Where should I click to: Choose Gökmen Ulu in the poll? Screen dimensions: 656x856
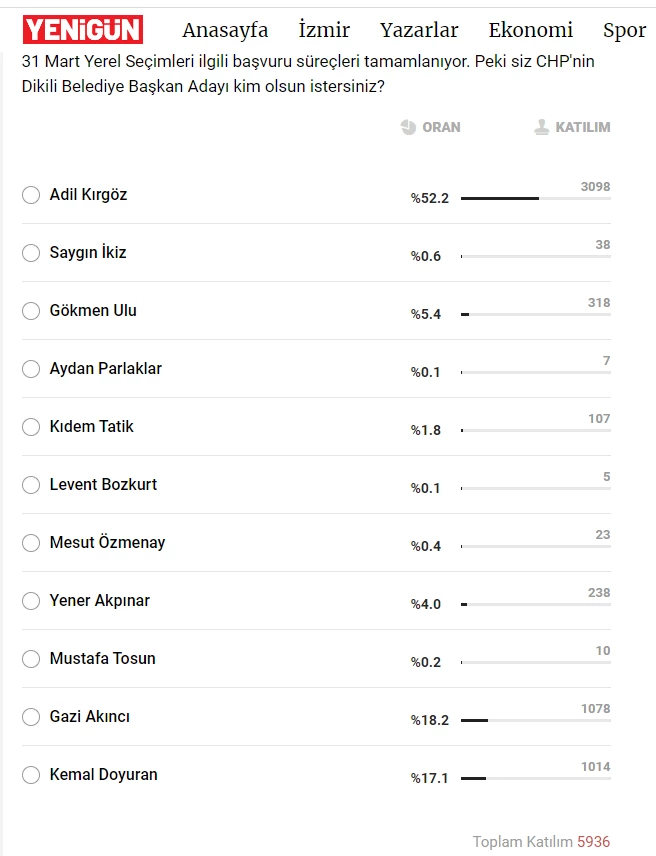click(31, 311)
